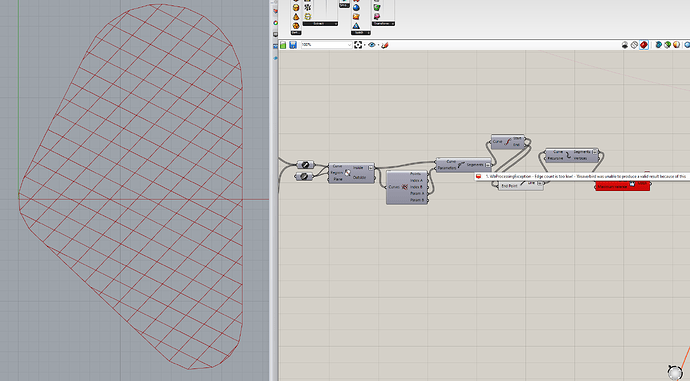Click the blue triangle mesh component icon

click(356, 26)
